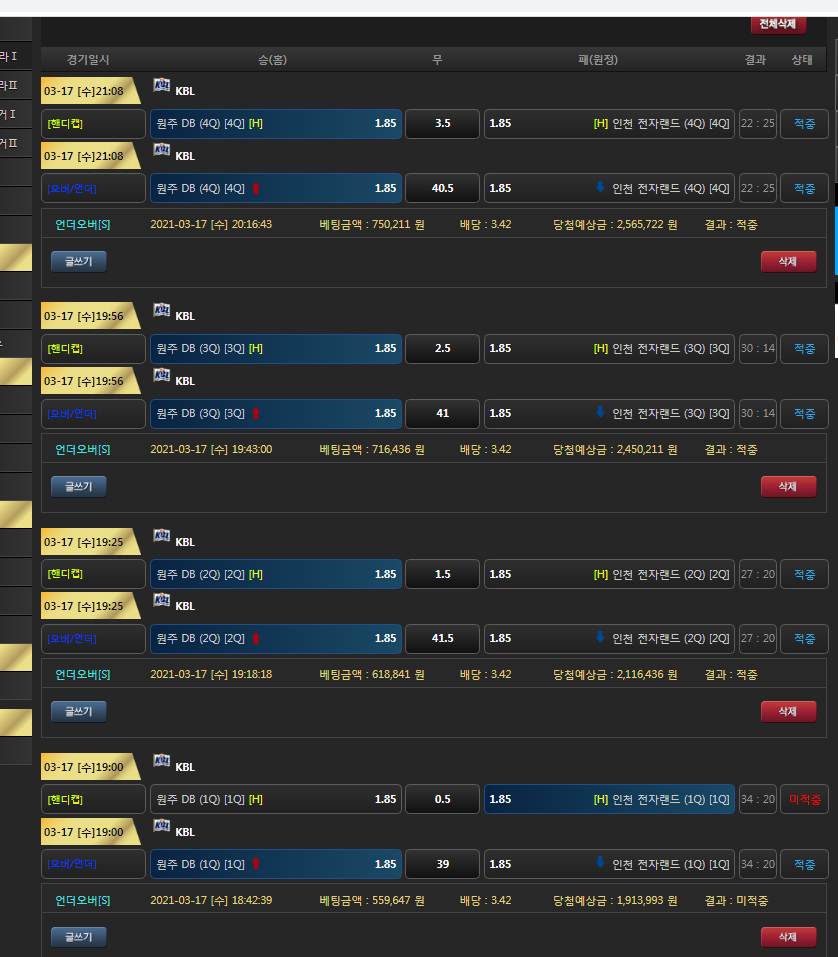The width and height of the screenshot is (838, 957).
Task: Click the KBL logo above the 2Q handicap row
Action: [x=161, y=537]
